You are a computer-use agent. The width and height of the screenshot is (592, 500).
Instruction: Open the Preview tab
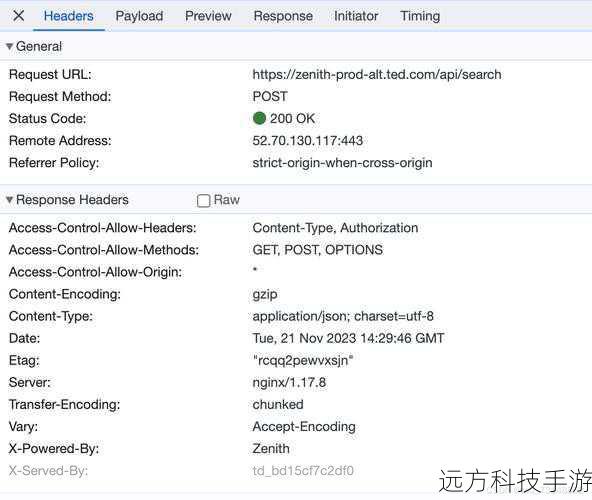[x=208, y=16]
